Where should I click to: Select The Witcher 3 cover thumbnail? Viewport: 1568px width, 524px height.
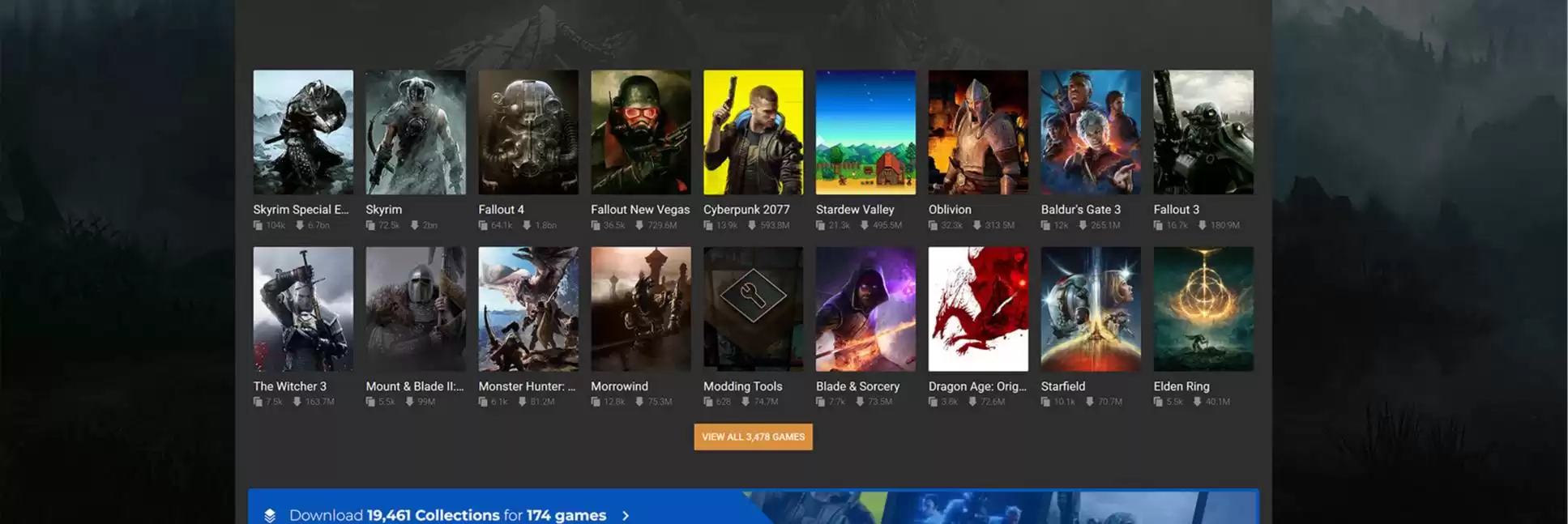pyautogui.click(x=303, y=309)
